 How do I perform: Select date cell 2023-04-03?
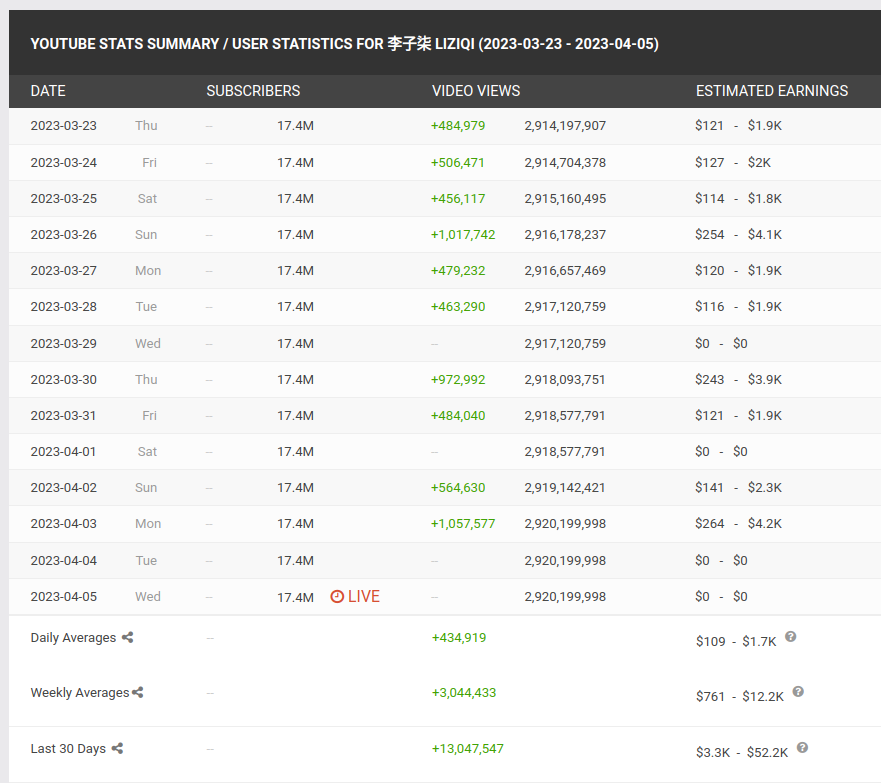pyautogui.click(x=63, y=523)
